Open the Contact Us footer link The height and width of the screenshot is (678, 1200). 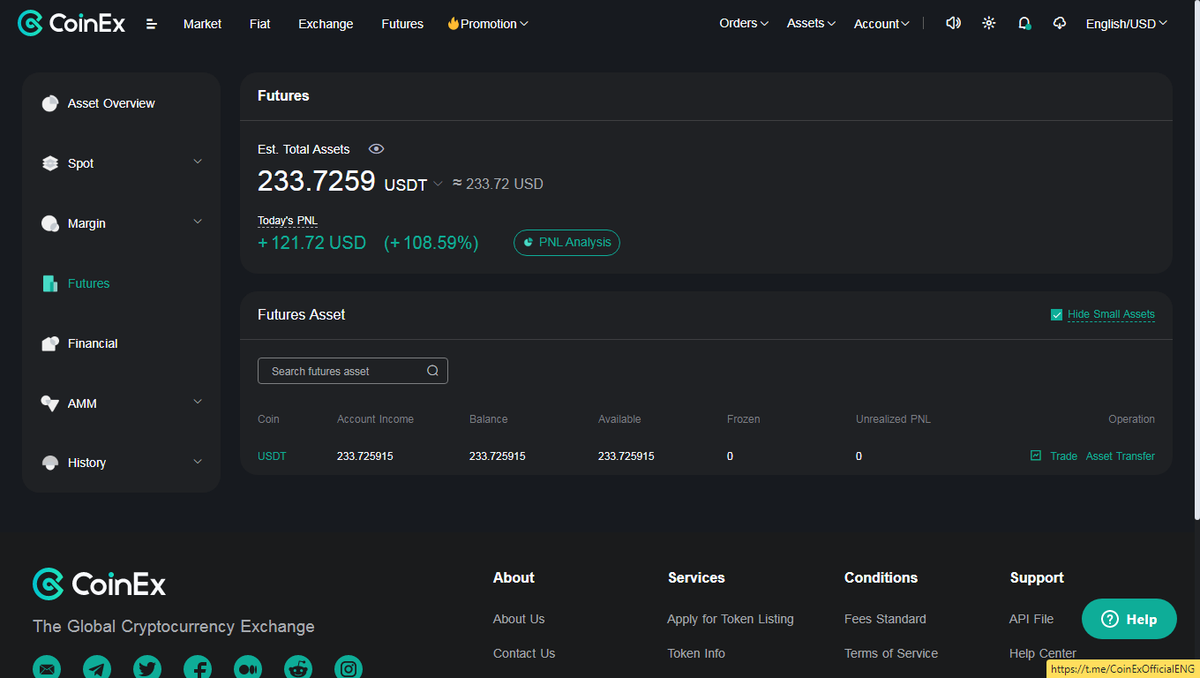pos(524,653)
